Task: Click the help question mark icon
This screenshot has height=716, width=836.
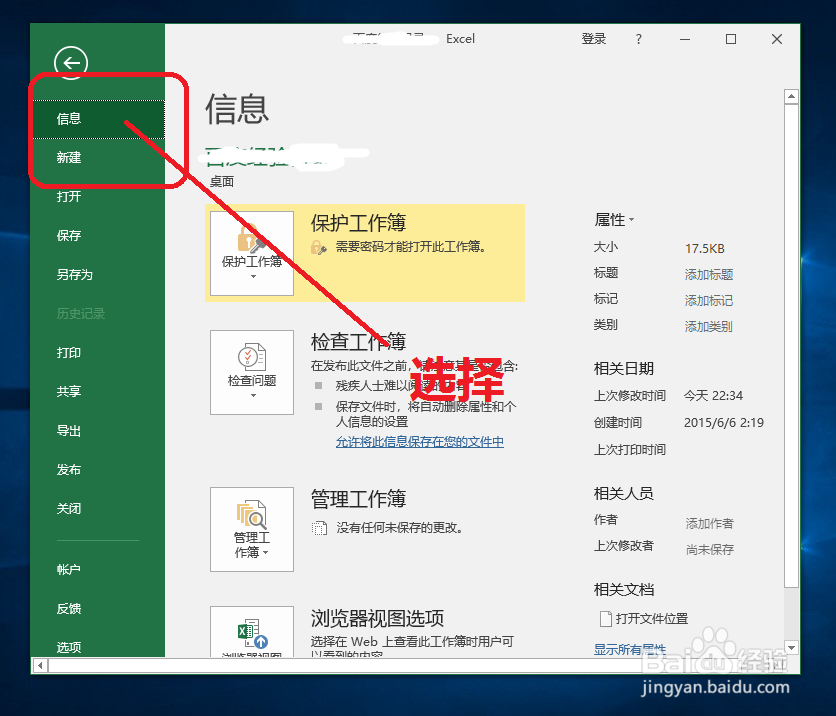Action: [638, 39]
